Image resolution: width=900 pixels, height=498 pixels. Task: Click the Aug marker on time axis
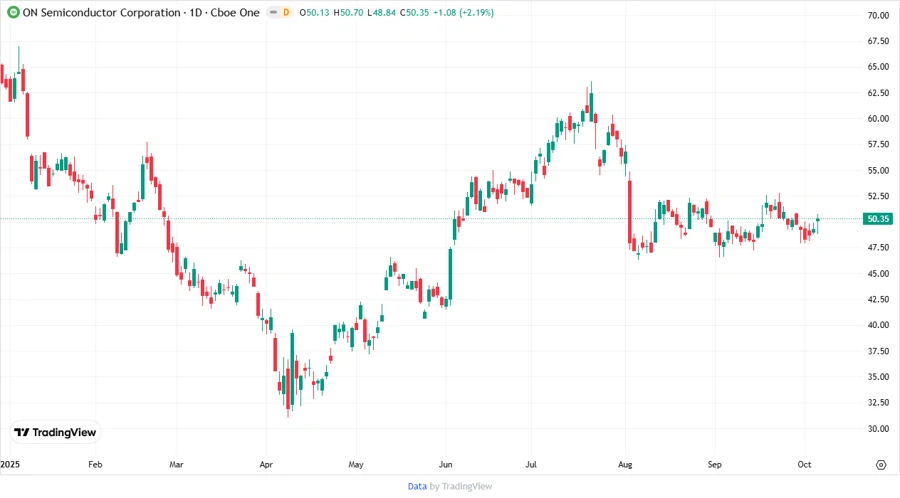coord(626,465)
